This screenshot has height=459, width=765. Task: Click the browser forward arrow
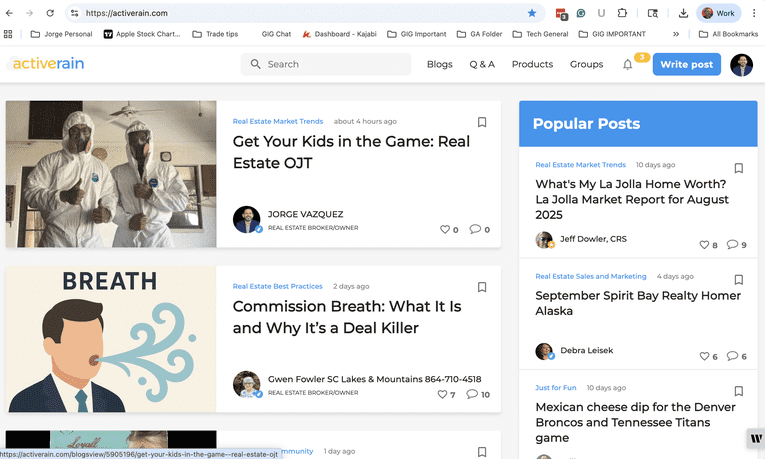30,13
